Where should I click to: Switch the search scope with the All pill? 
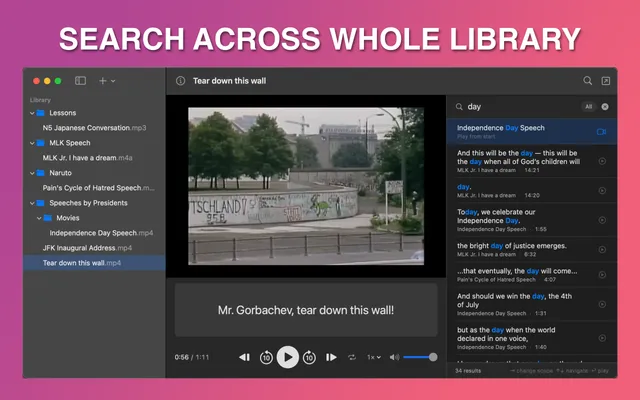click(x=588, y=107)
